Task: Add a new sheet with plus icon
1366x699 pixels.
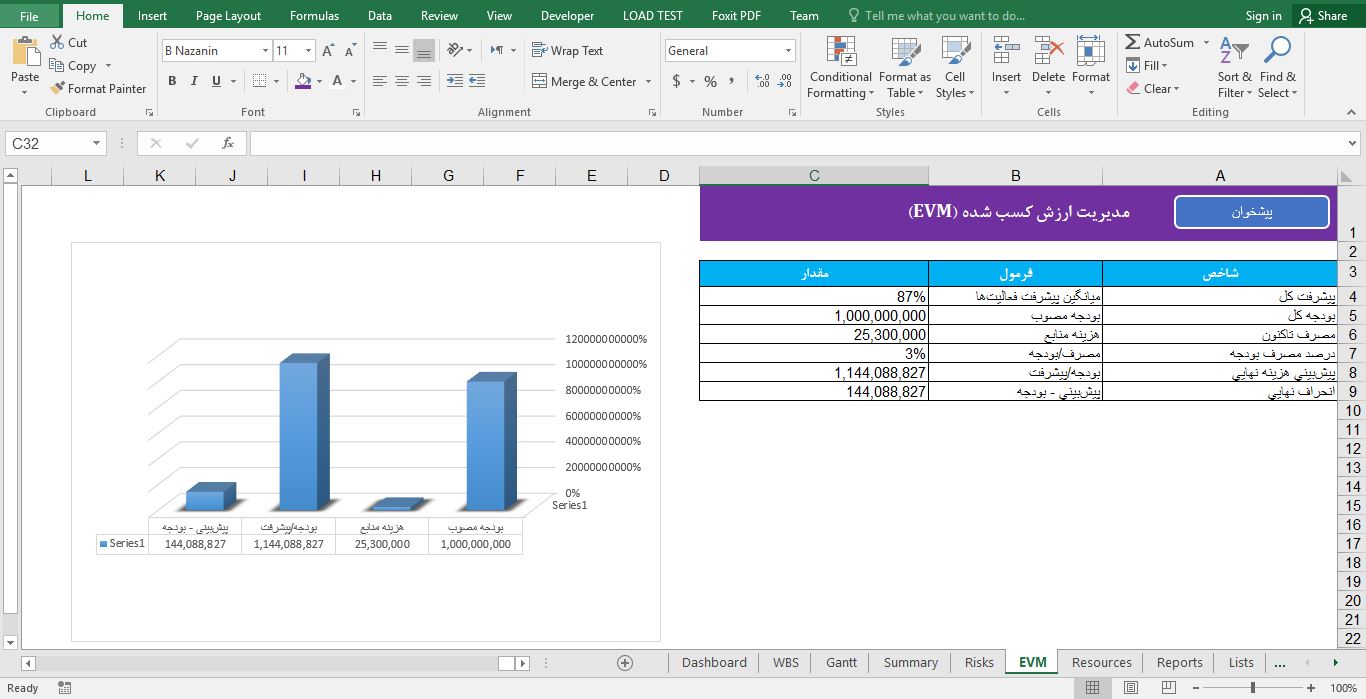Action: 625,662
